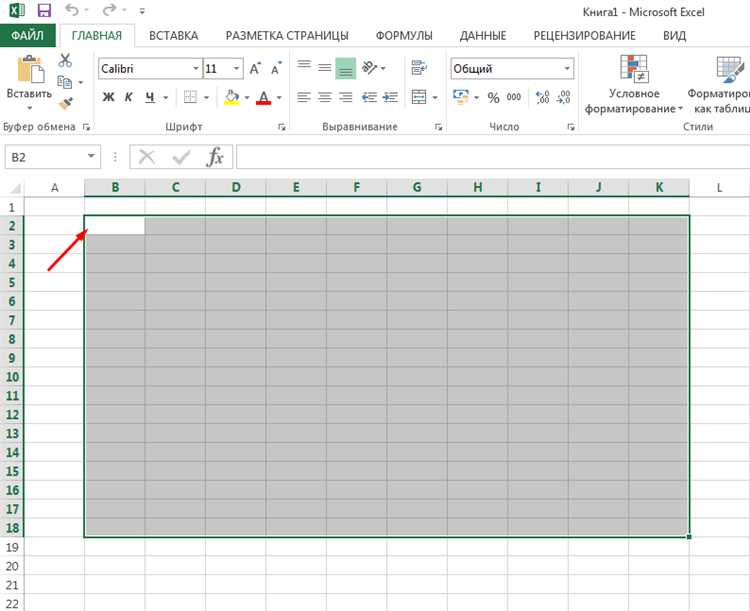Decrease the font size with the small A
This screenshot has height=611, width=750.
click(276, 68)
